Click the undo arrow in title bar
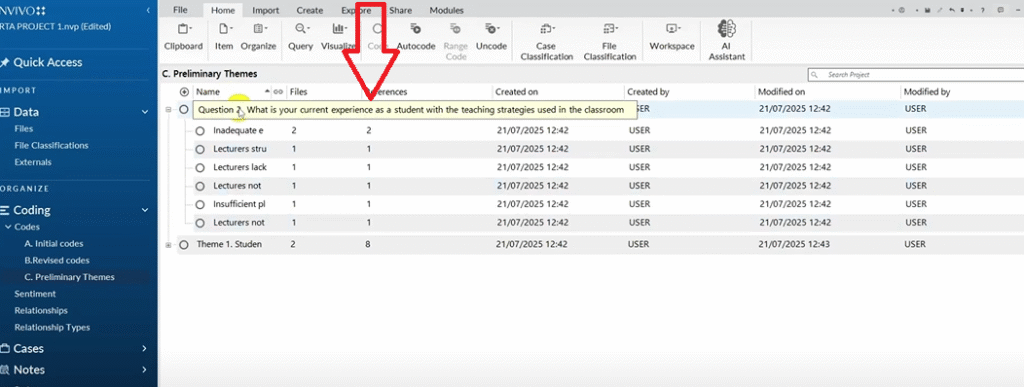 pyautogui.click(x=952, y=10)
